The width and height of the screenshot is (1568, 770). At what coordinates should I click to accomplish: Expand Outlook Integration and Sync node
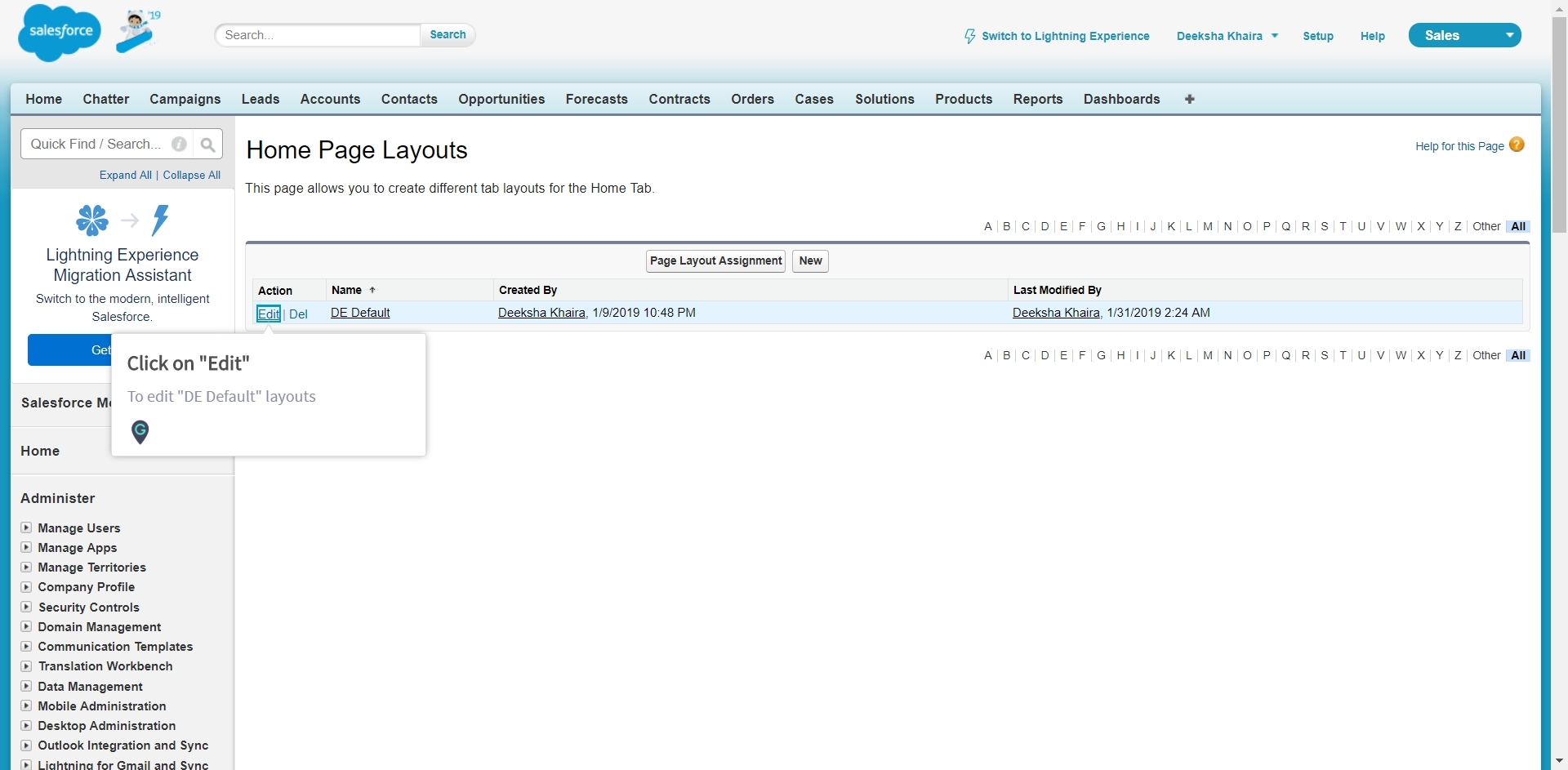click(x=26, y=745)
